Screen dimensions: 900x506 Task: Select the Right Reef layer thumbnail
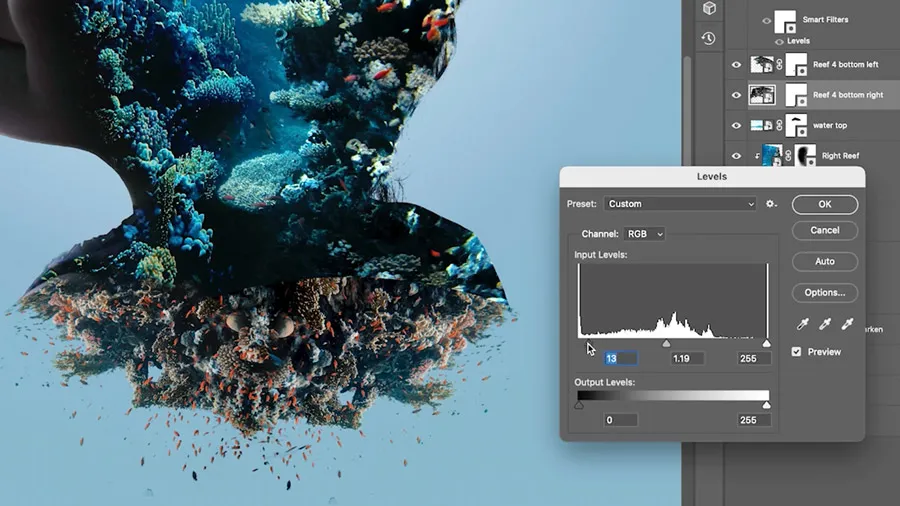[x=772, y=155]
